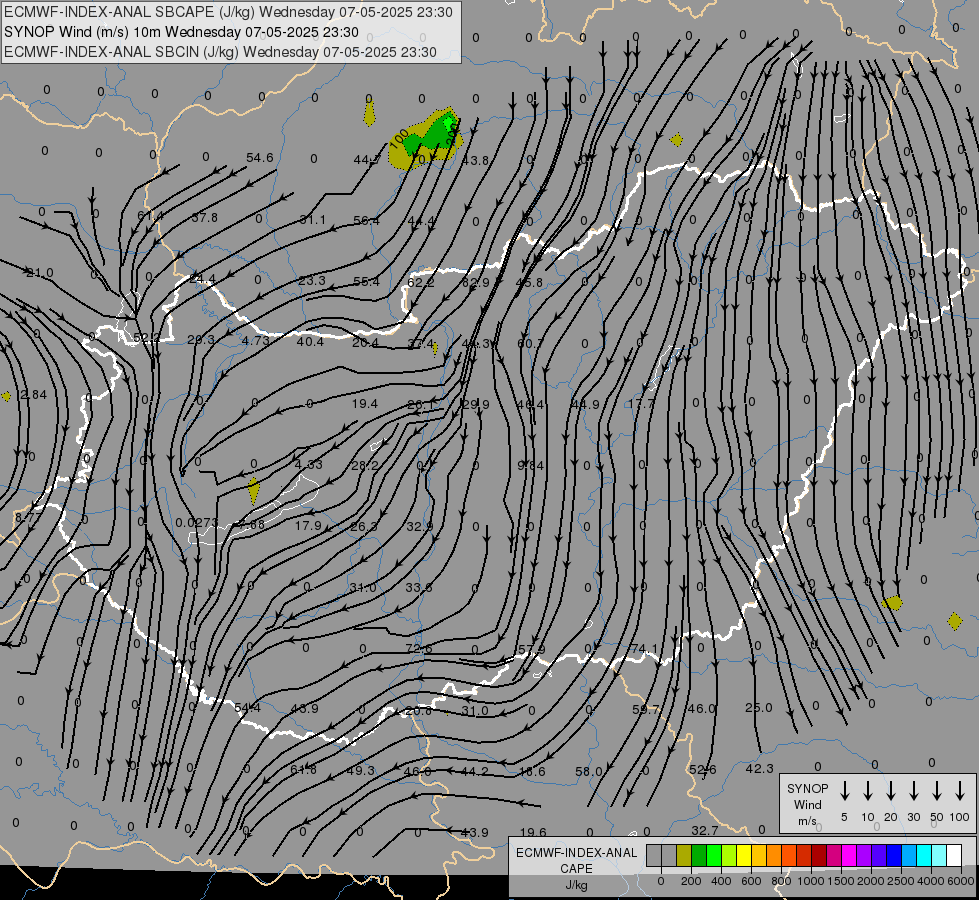Image resolution: width=979 pixels, height=900 pixels.
Task: Click the wind arrow above the 100 label
Action: point(960,791)
